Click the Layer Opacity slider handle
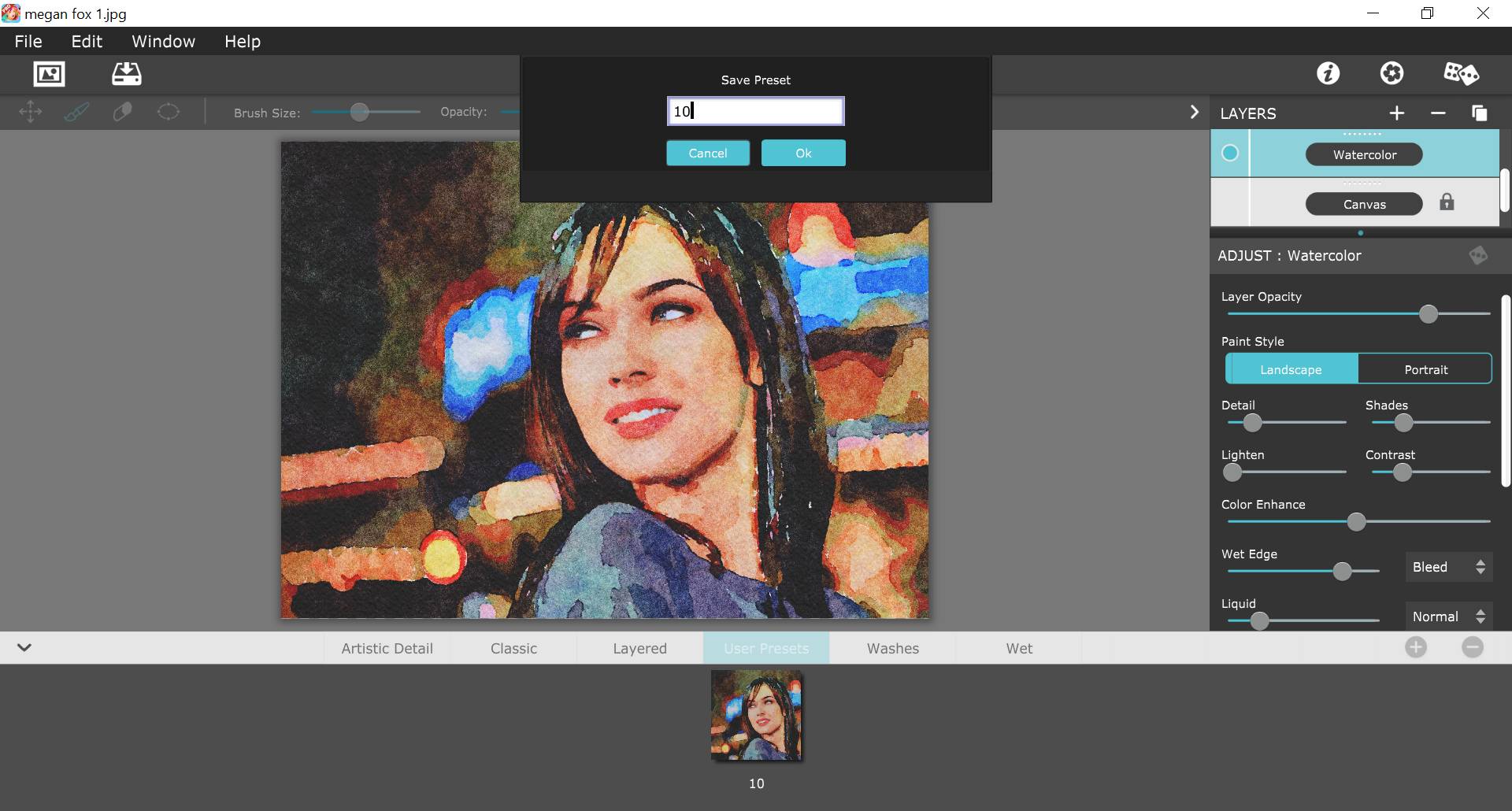1512x811 pixels. pos(1429,313)
